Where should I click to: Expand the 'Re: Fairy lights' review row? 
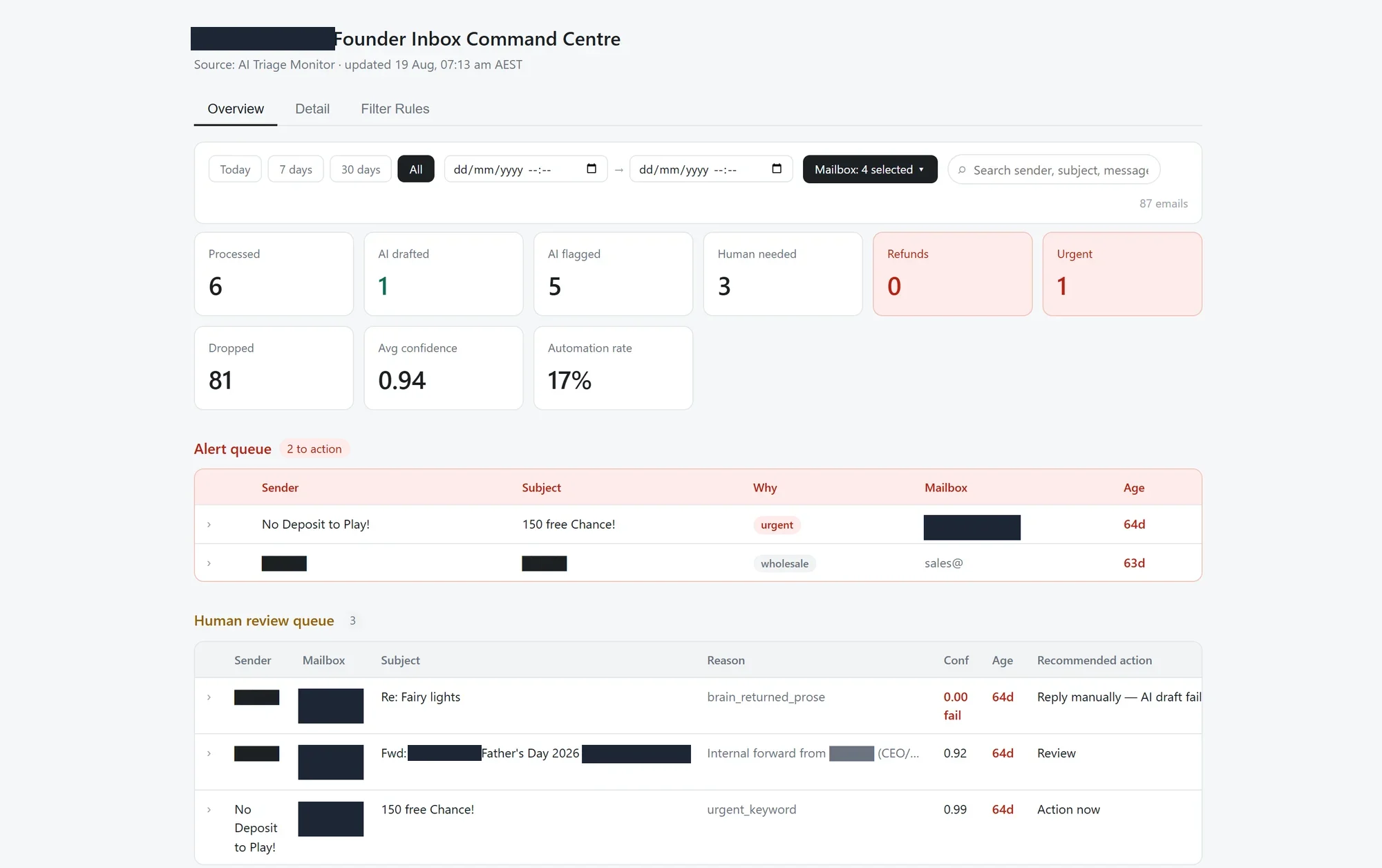(x=209, y=697)
